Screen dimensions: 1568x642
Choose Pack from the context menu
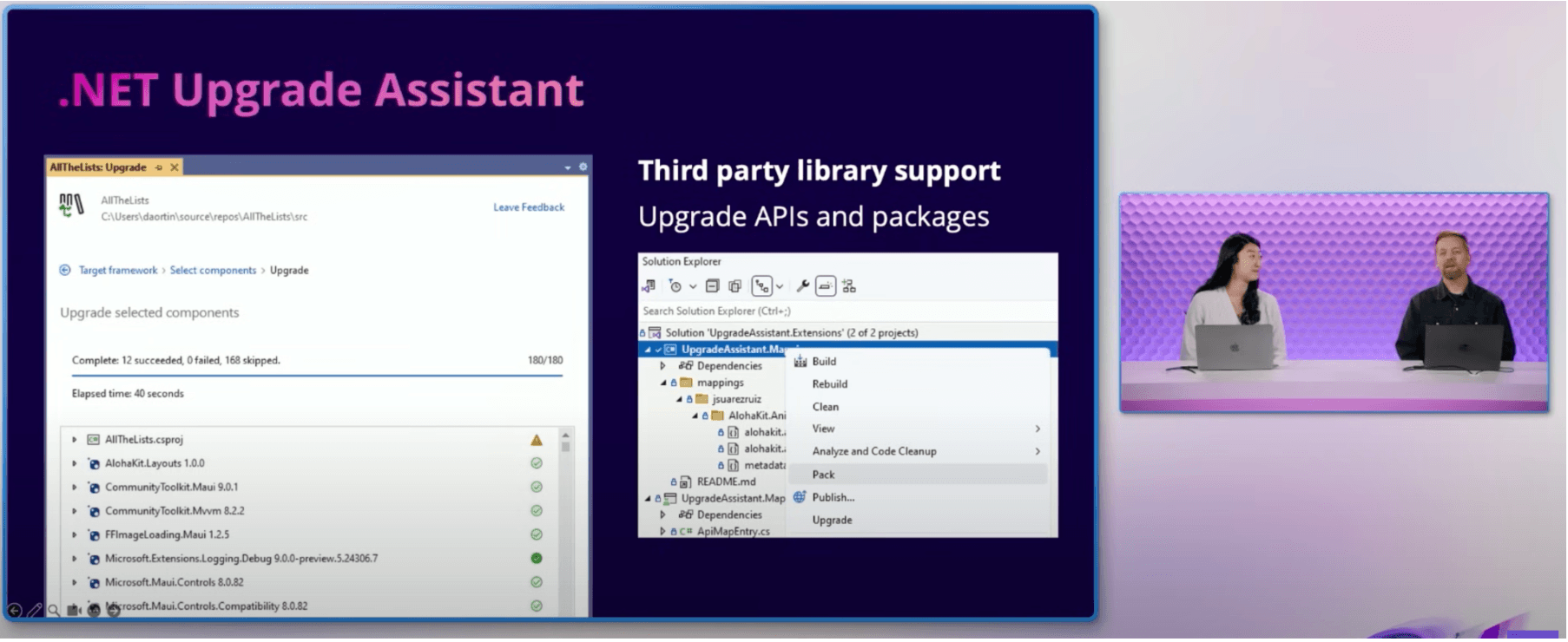[918, 475]
